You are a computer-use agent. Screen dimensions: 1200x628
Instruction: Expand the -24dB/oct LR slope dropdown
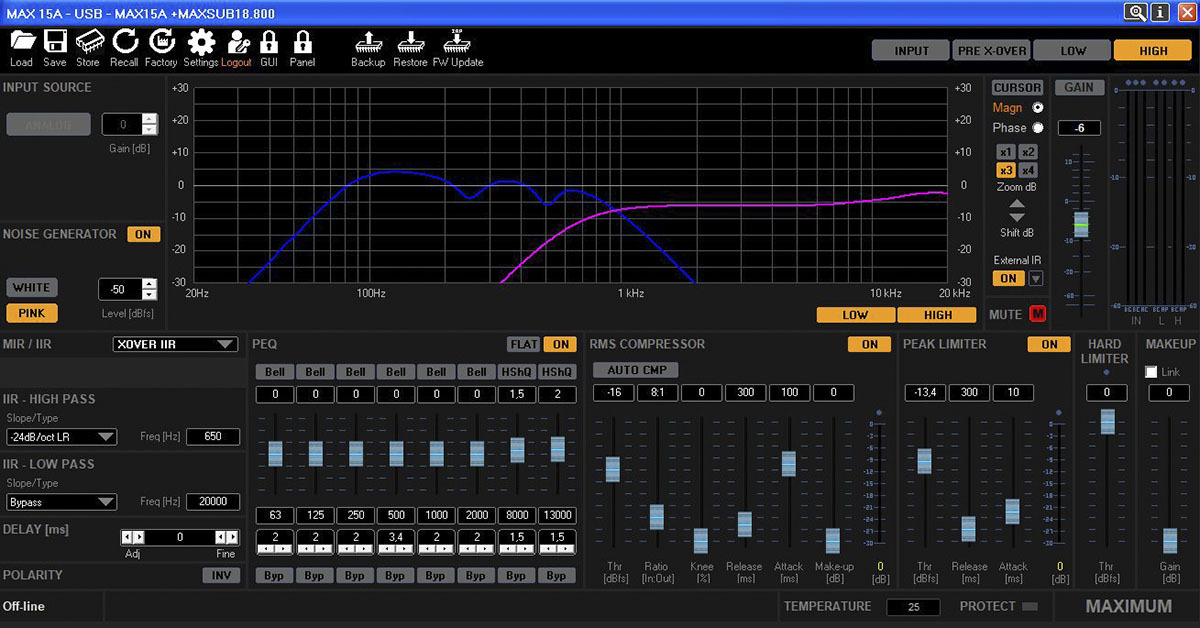[61, 437]
